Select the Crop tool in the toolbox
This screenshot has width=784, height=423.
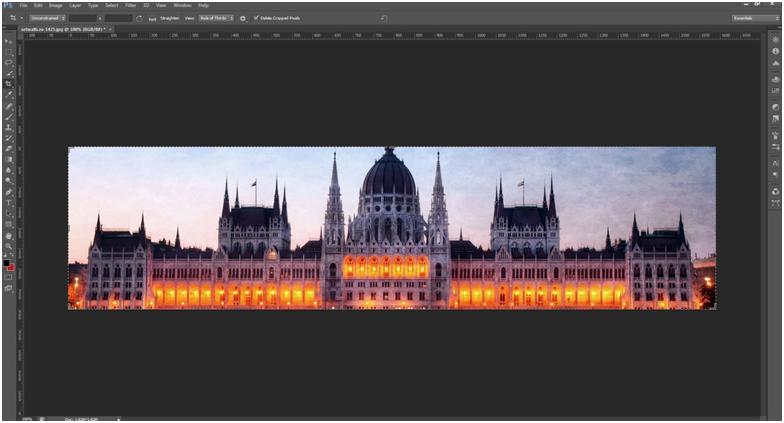8,84
